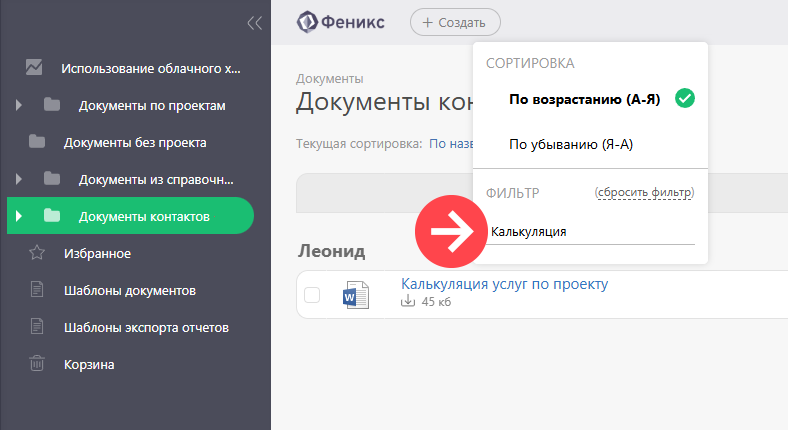Open Избранное star icon
Image resolution: width=788 pixels, height=430 pixels.
pos(37,253)
